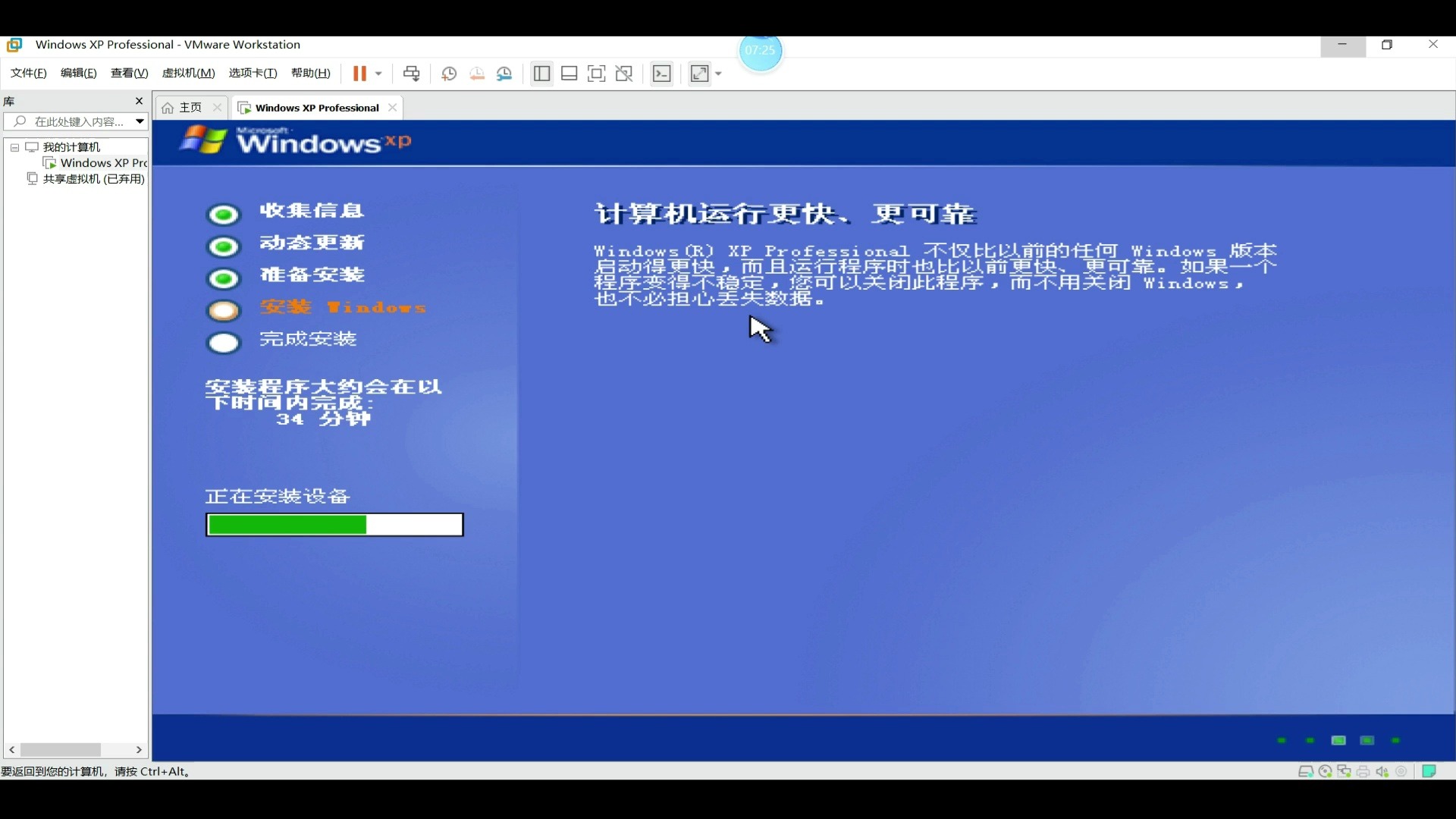Screen dimensions: 1456x819
Task: Open the 文件(F) menu
Action: tap(29, 73)
